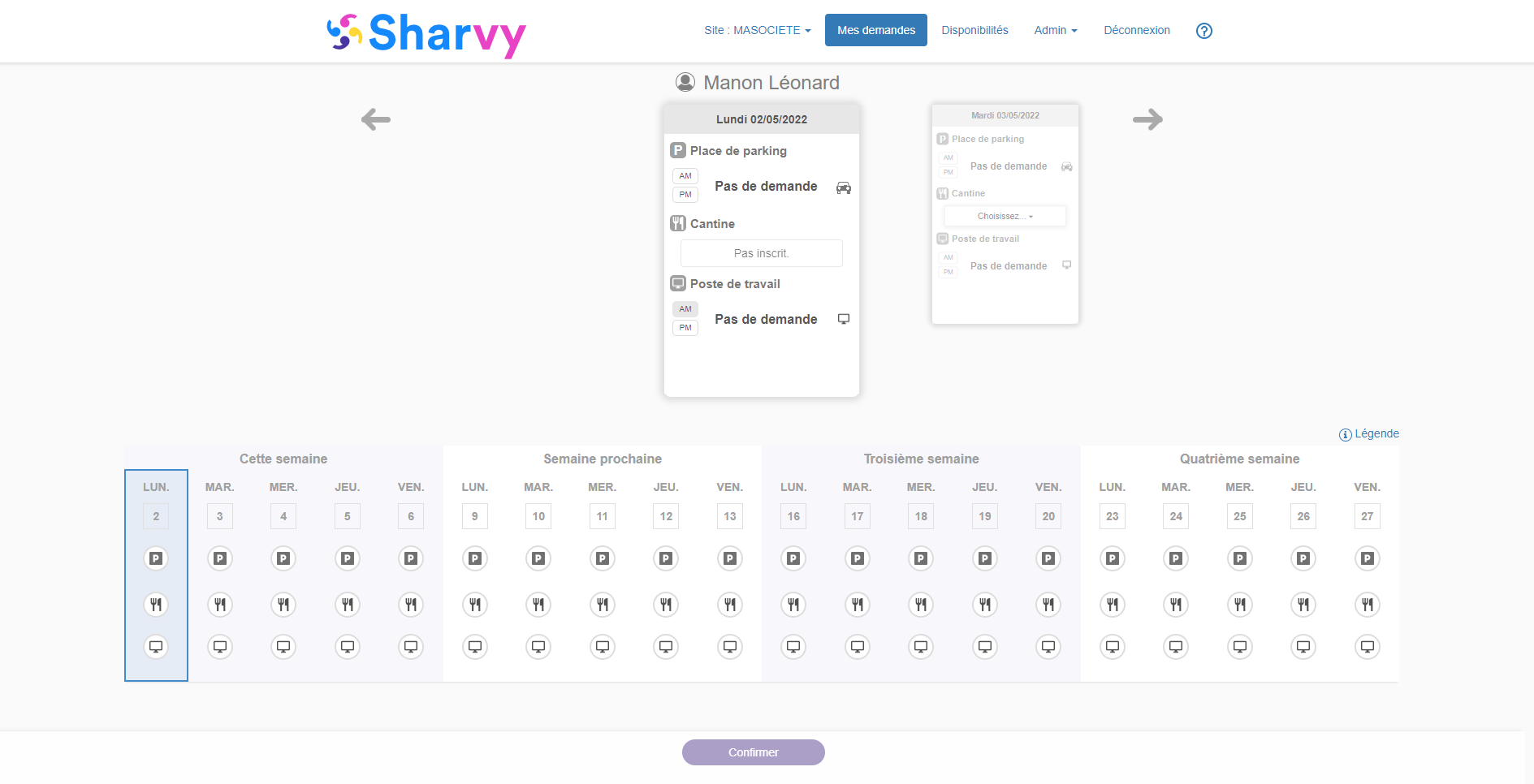Go to previous day with left arrow
1534x784 pixels.
[x=376, y=119]
